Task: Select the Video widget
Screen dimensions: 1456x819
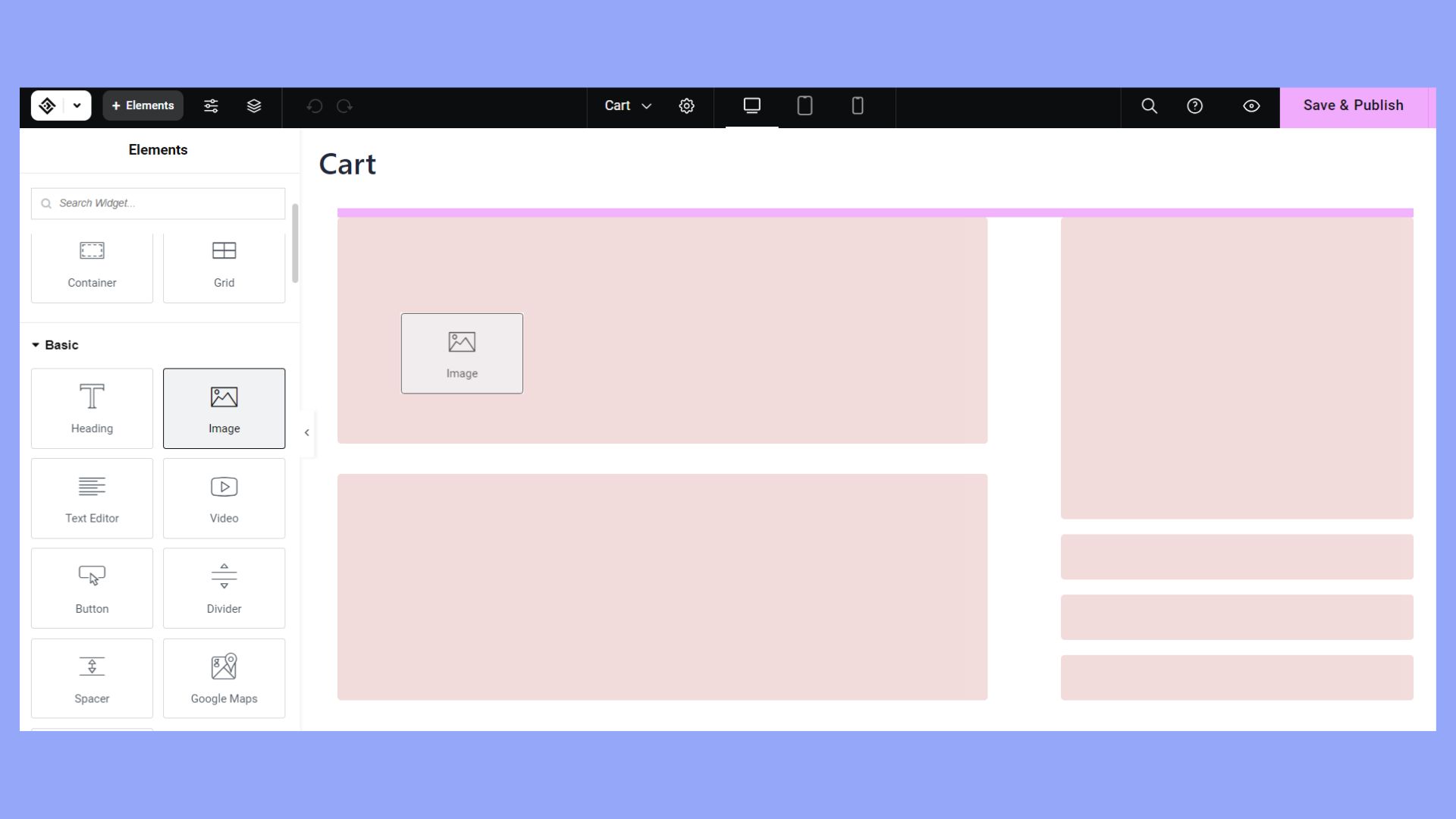Action: [x=224, y=498]
